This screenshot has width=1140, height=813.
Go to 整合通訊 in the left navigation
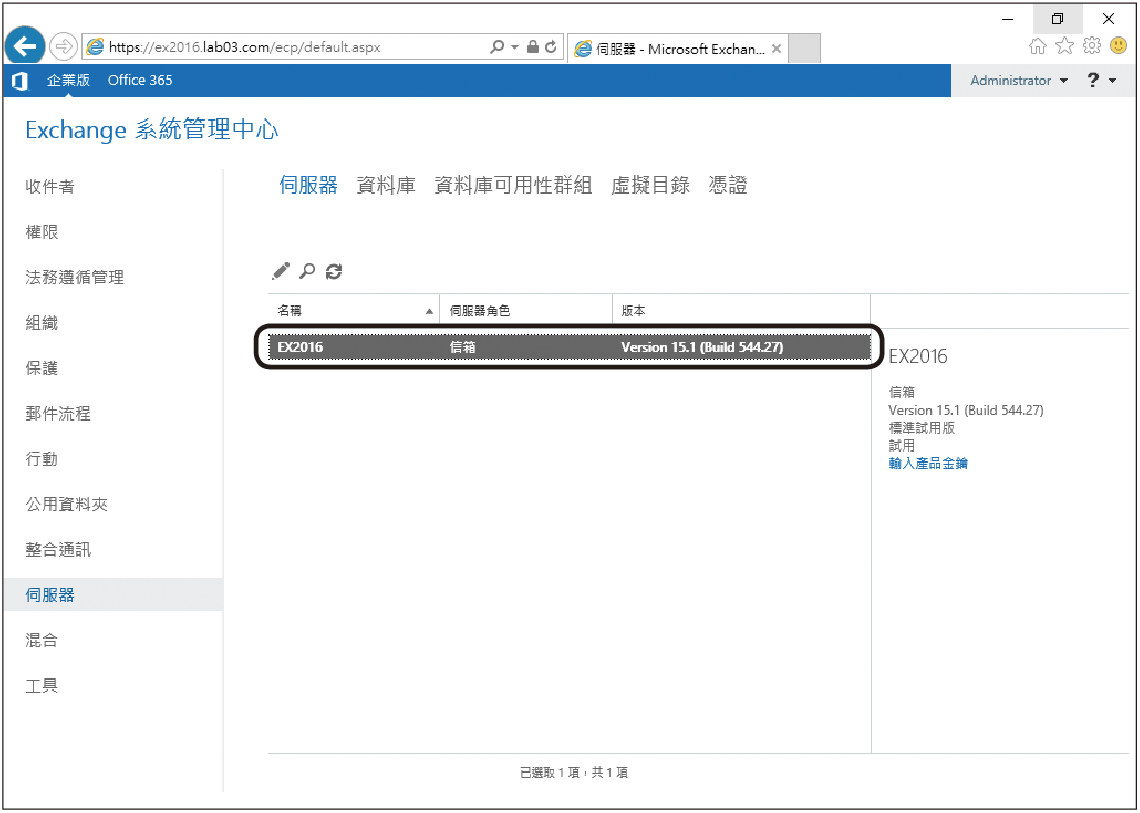(x=58, y=550)
